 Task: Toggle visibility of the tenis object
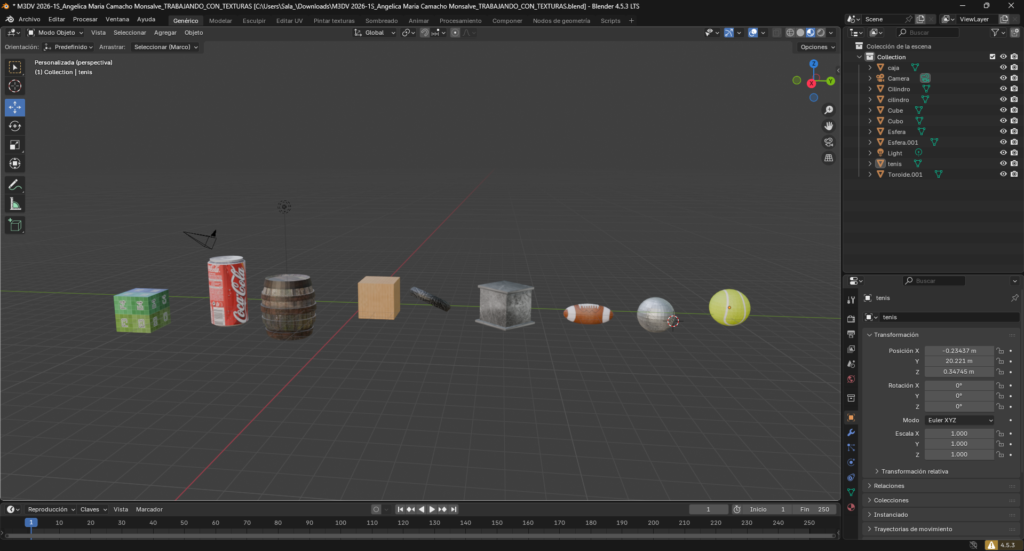1002,163
